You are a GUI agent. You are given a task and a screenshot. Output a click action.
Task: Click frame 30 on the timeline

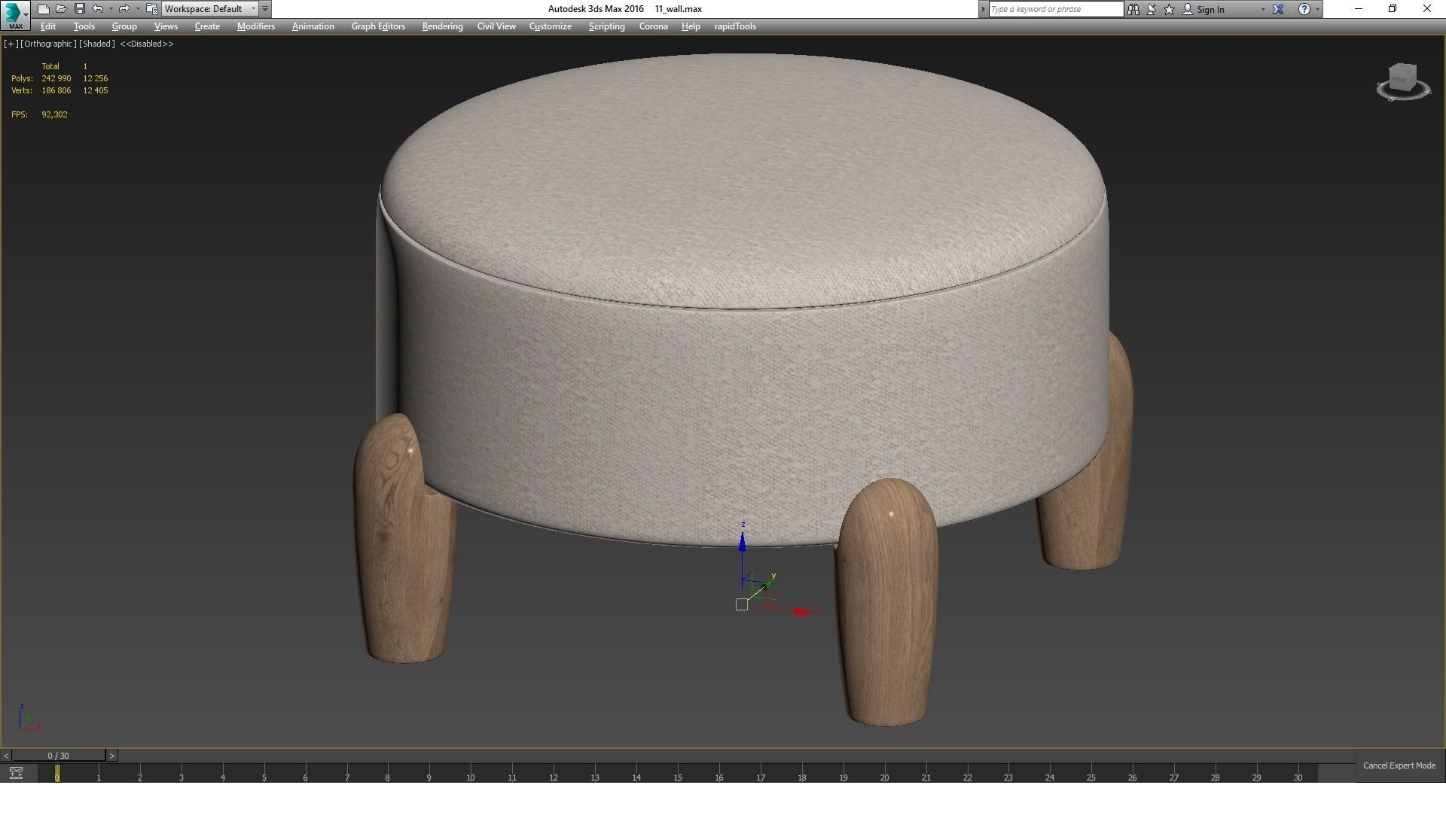[1298, 778]
